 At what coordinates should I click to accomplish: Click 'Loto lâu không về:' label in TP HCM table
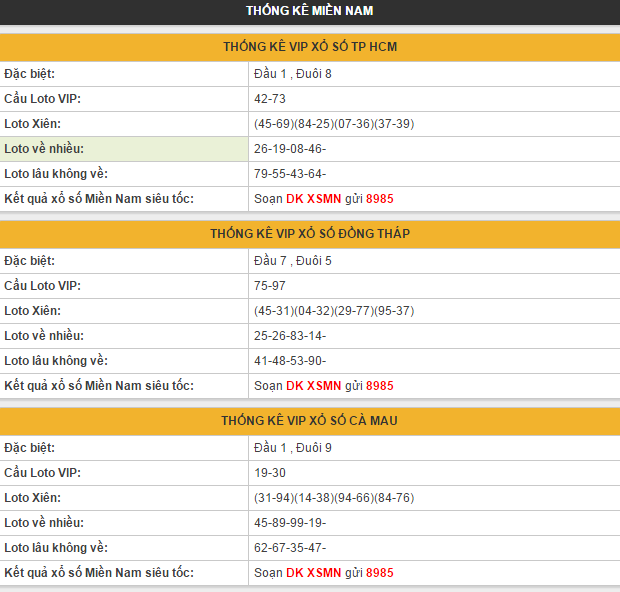tap(56, 174)
